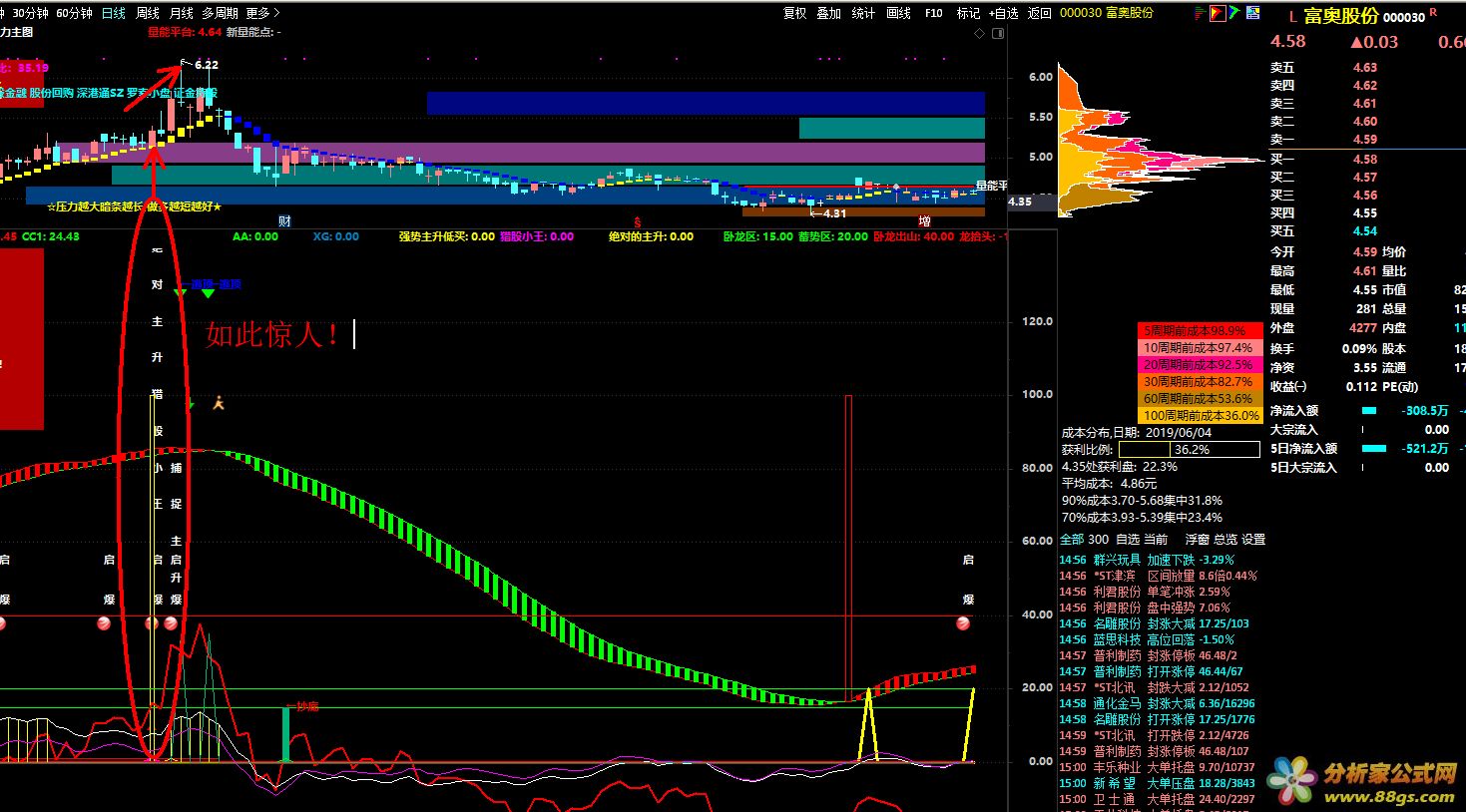The width and height of the screenshot is (1466, 812).
Task: Open the 总览 overview
Action: click(x=1223, y=539)
